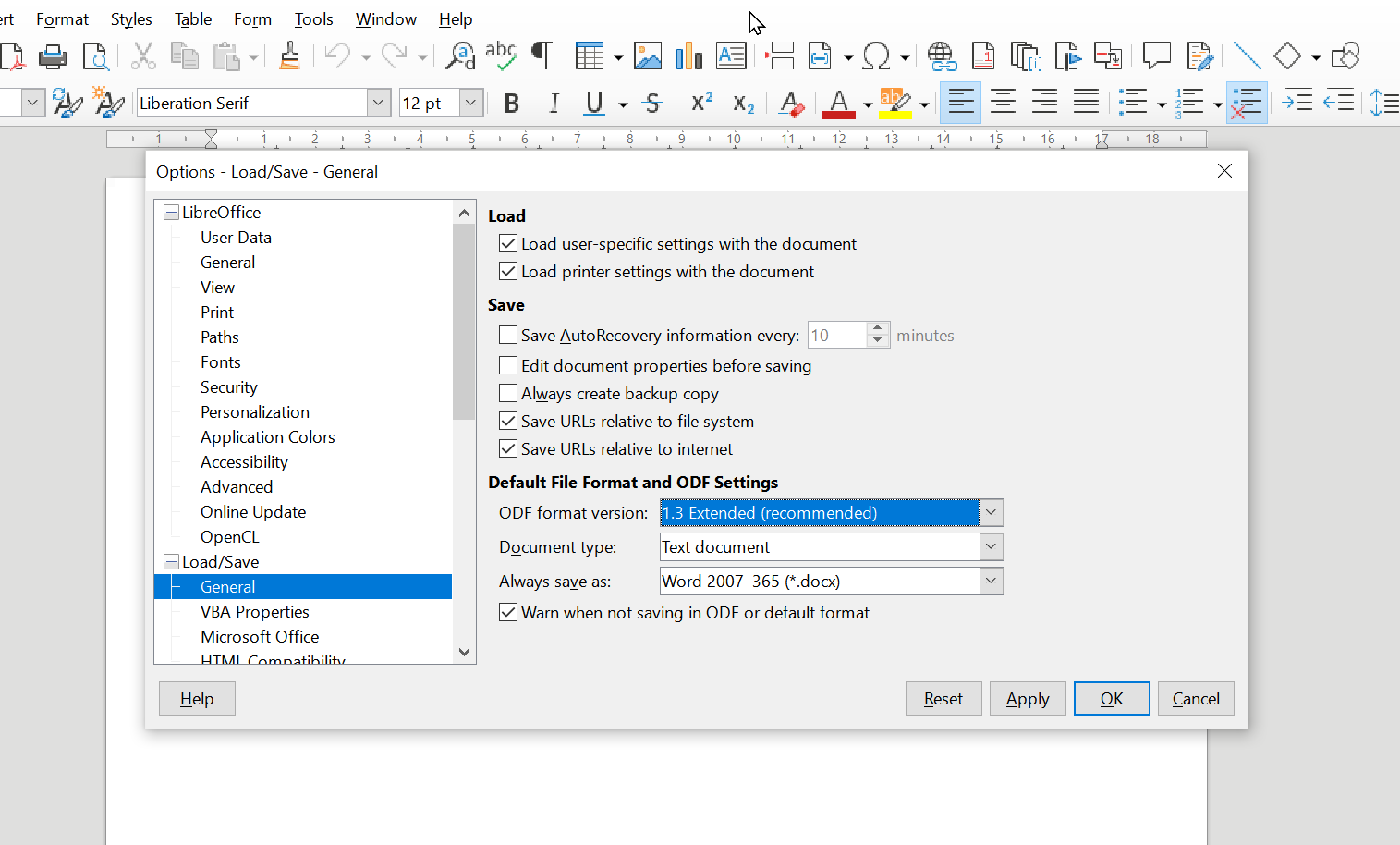Click down arrow of options tree scrollbar
The image size is (1400, 845).
(x=464, y=652)
